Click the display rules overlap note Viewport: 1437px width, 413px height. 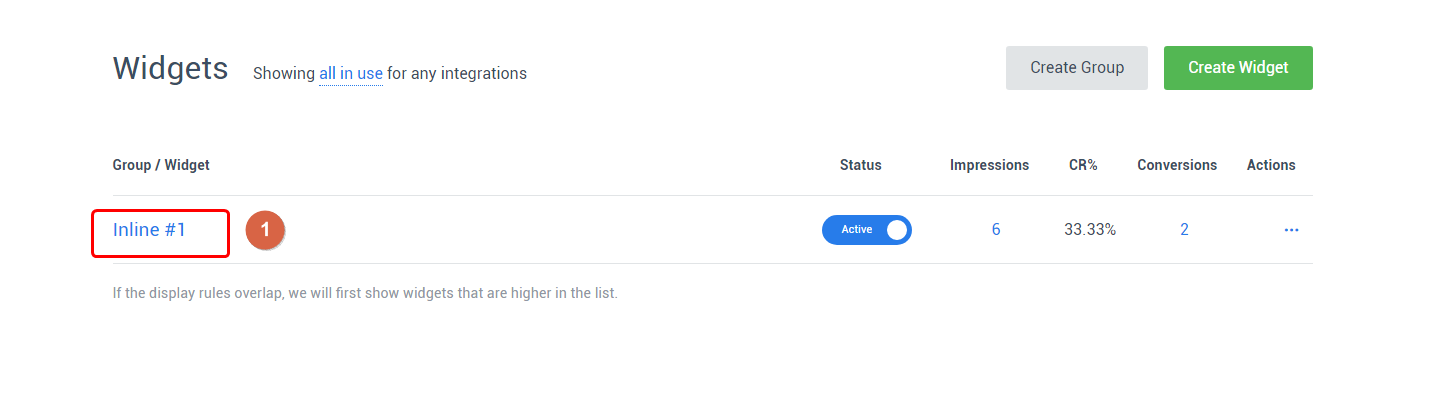click(x=365, y=294)
